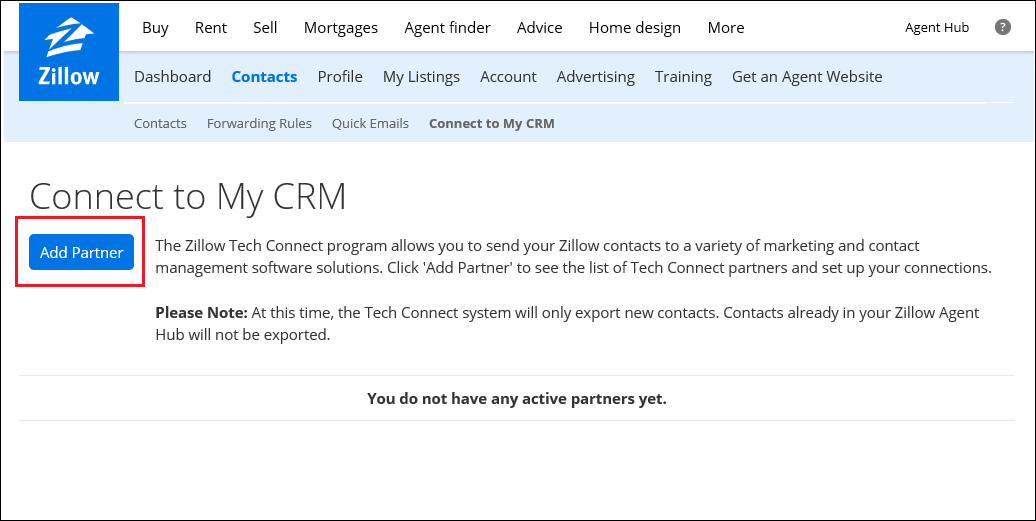Open the help question mark icon
Screen dimensions: 1036x521
click(1002, 27)
